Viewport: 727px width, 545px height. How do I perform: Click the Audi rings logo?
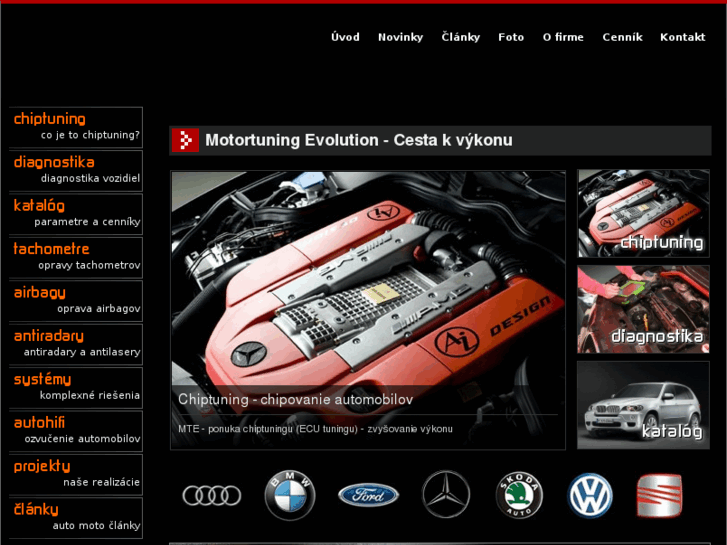click(x=211, y=495)
